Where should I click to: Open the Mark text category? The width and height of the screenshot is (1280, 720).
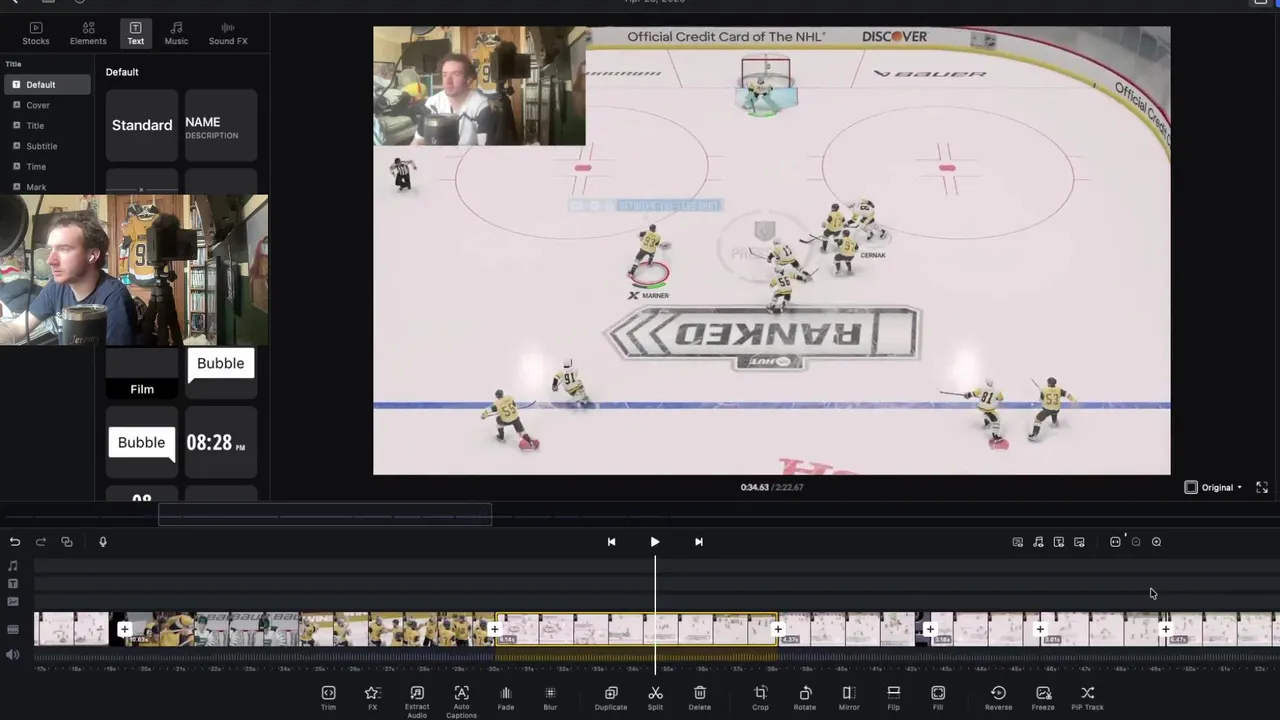click(x=36, y=187)
